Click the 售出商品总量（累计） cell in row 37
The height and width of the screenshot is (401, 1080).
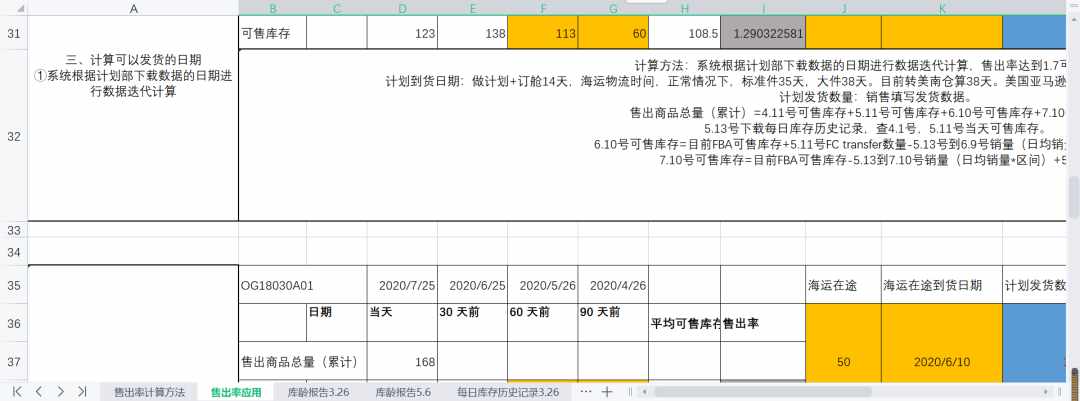pos(303,361)
